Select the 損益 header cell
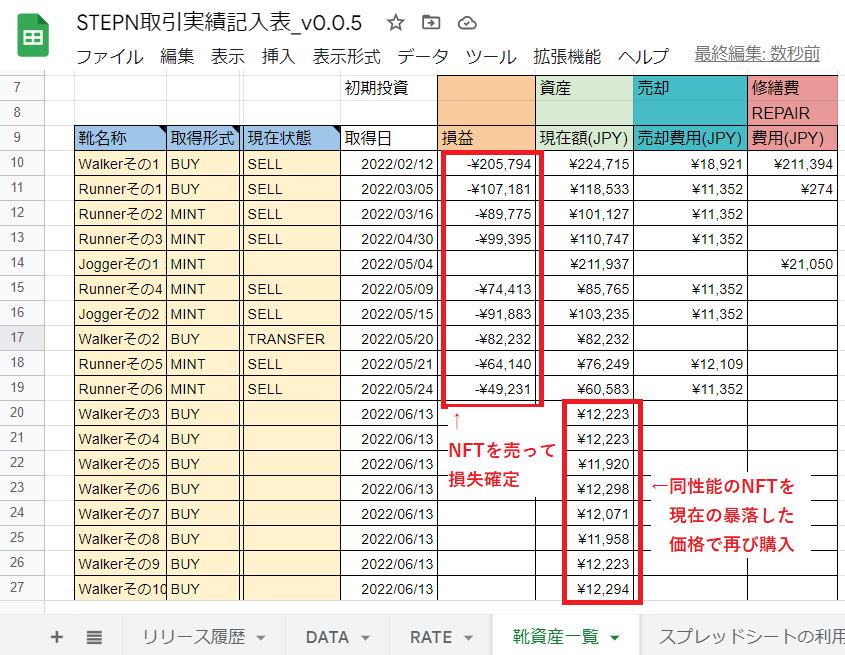 point(487,138)
